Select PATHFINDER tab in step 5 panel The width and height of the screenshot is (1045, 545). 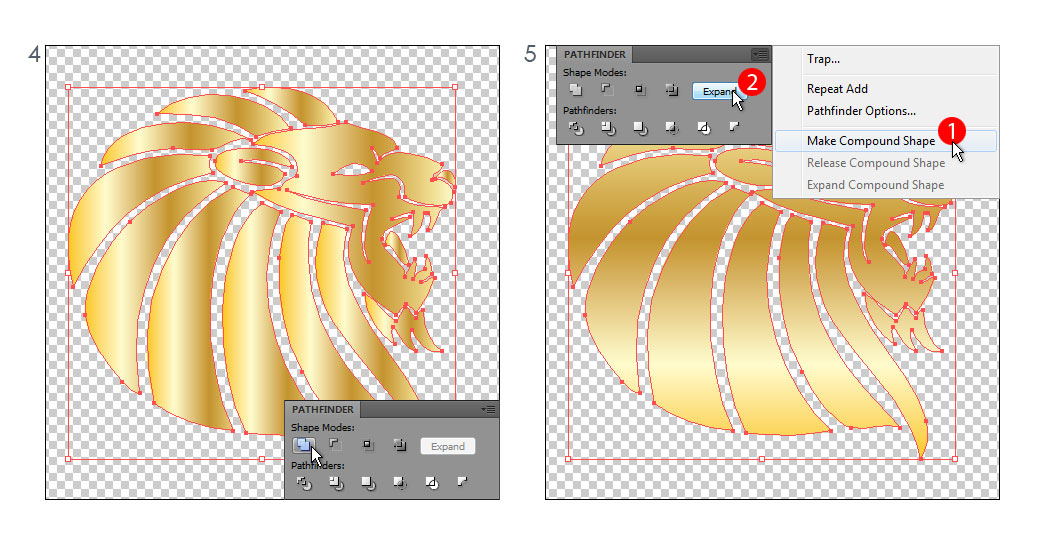tap(594, 54)
